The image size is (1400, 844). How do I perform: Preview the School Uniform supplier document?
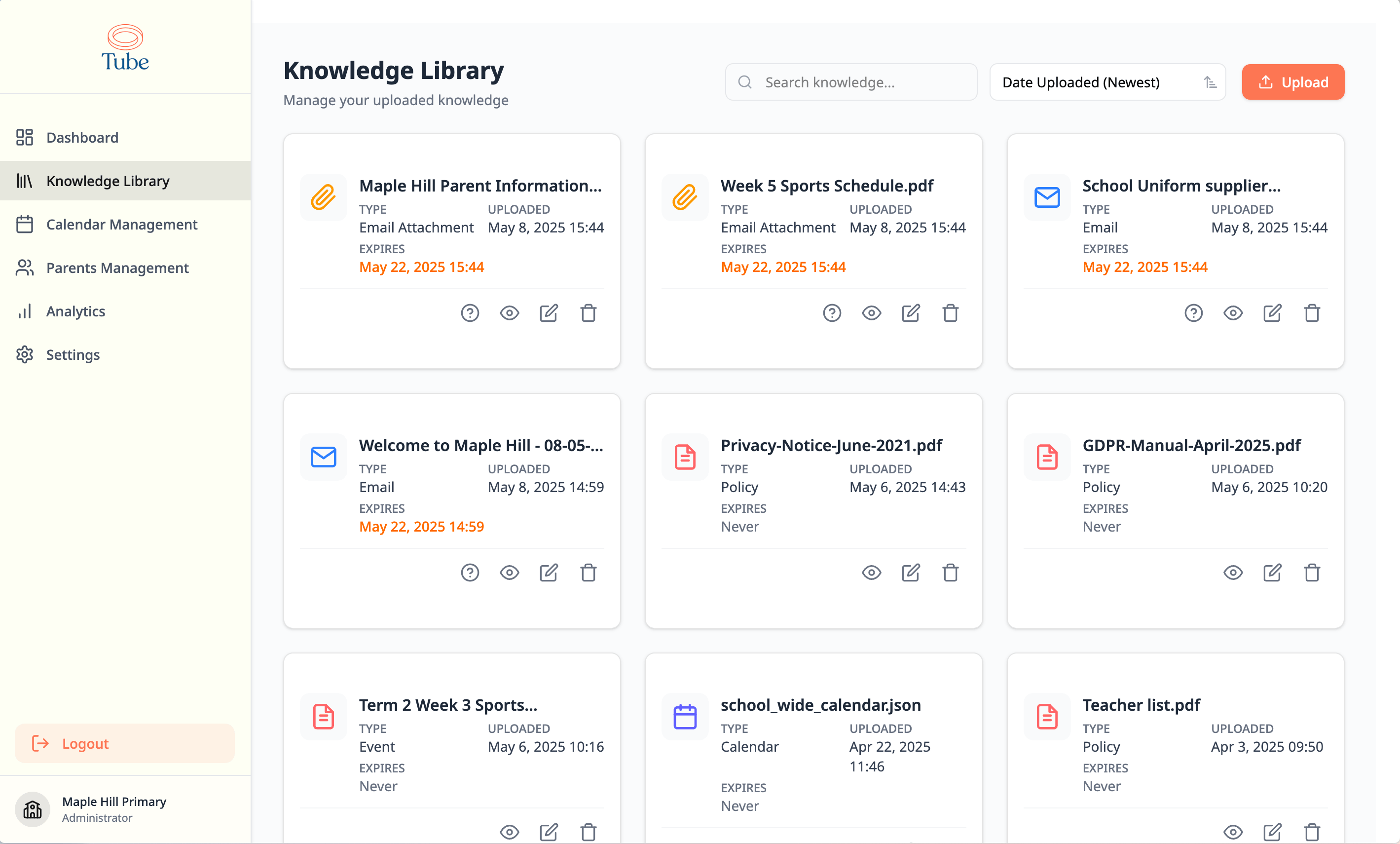tap(1233, 312)
